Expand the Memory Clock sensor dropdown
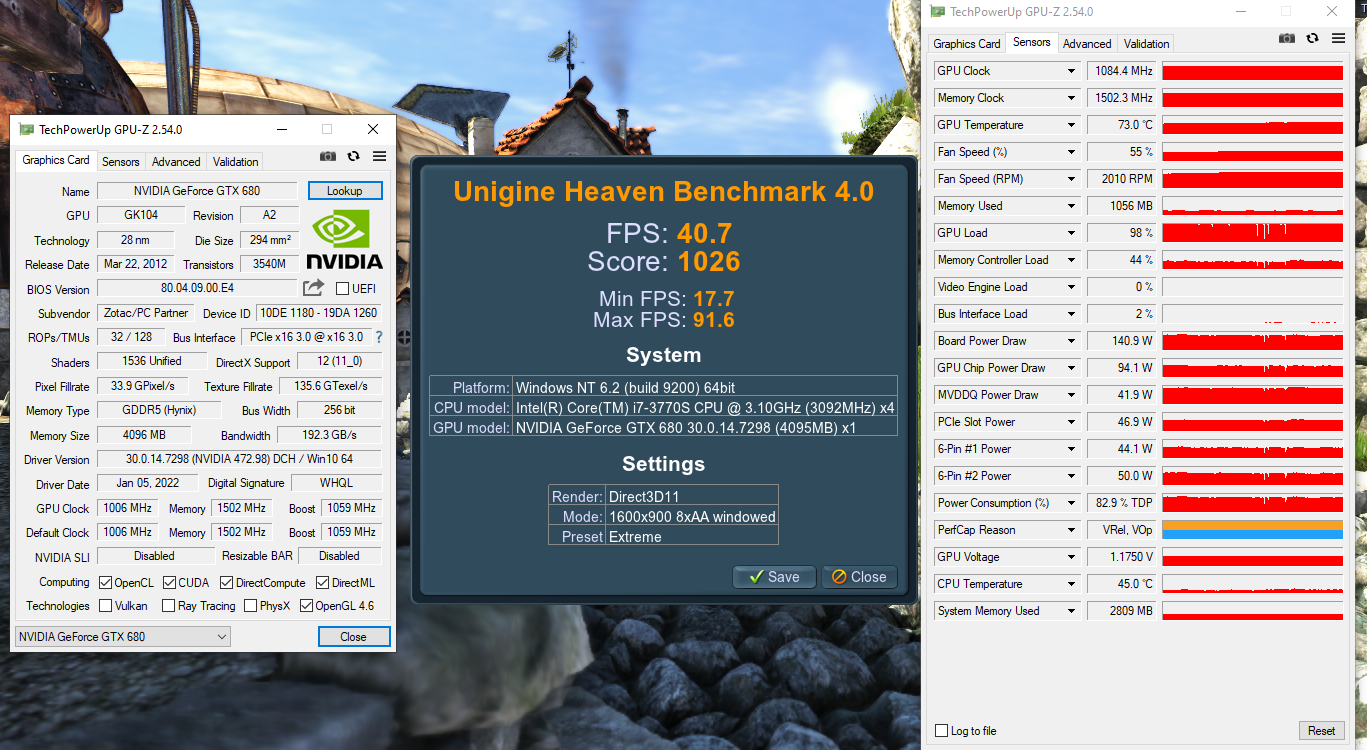The height and width of the screenshot is (750, 1367). pyautogui.click(x=1072, y=98)
